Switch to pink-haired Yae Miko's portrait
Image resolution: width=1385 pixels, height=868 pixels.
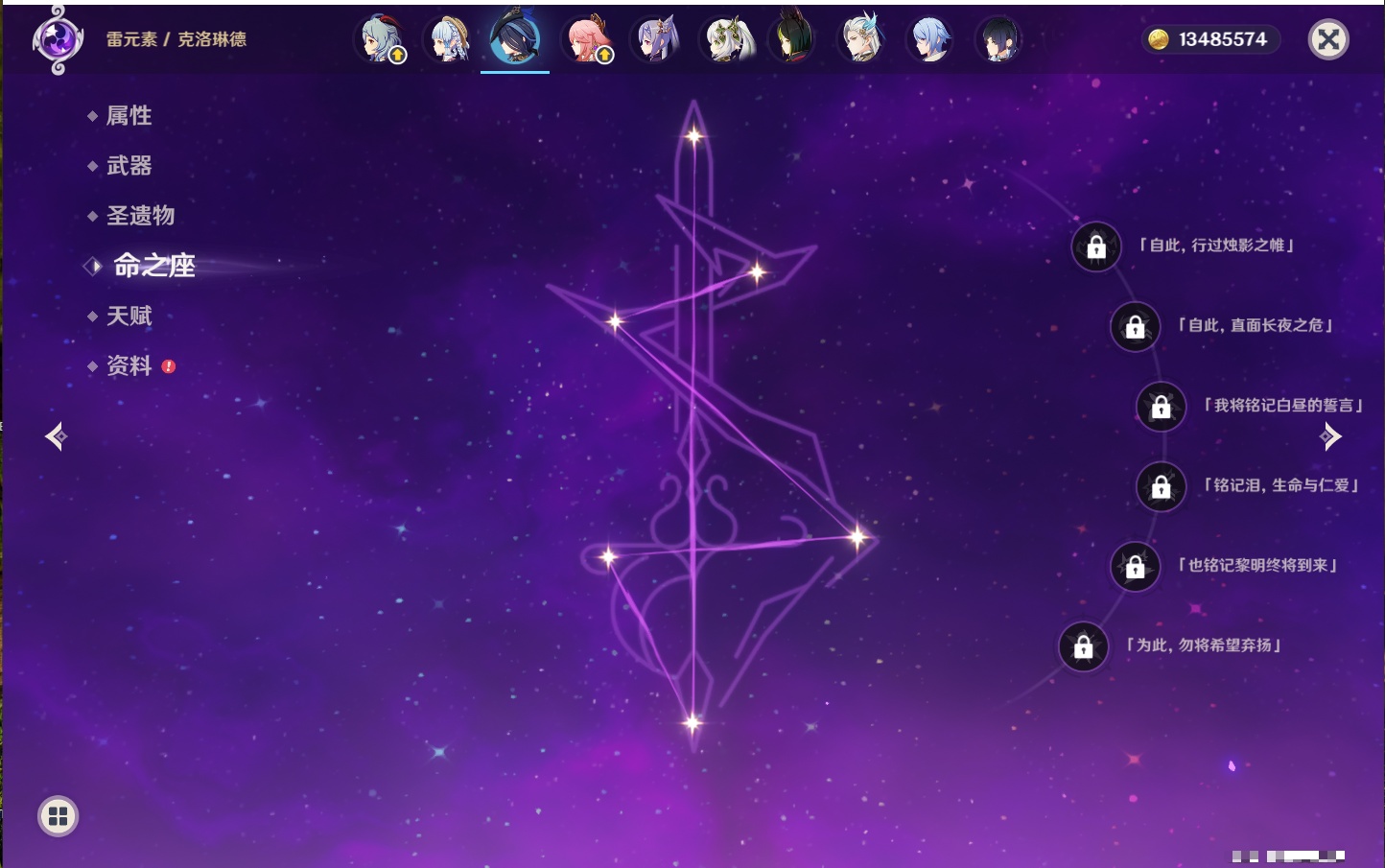(588, 39)
